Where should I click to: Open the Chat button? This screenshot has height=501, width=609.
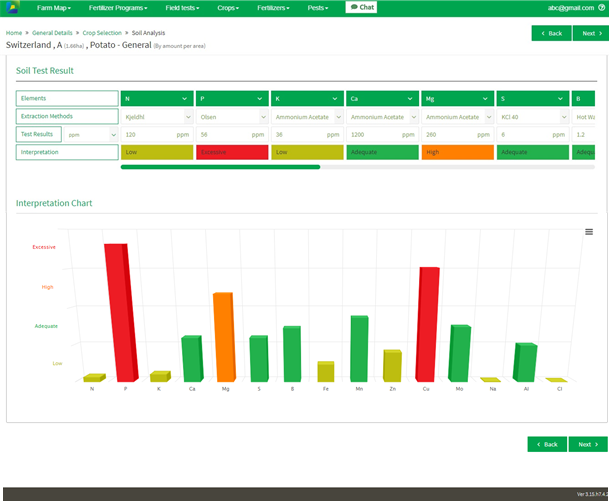click(361, 7)
